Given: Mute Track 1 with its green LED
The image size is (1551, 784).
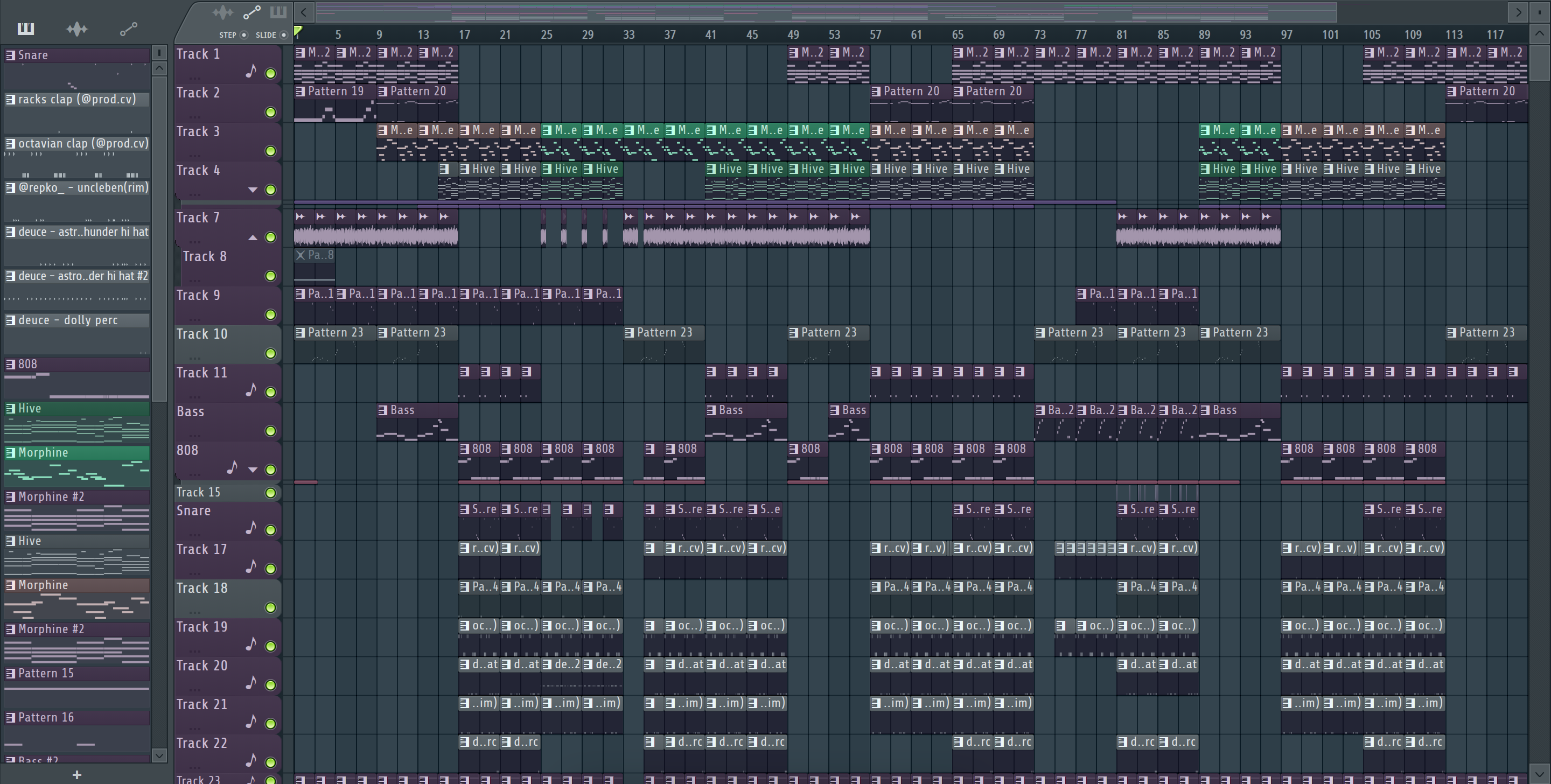Looking at the screenshot, I should click(271, 73).
